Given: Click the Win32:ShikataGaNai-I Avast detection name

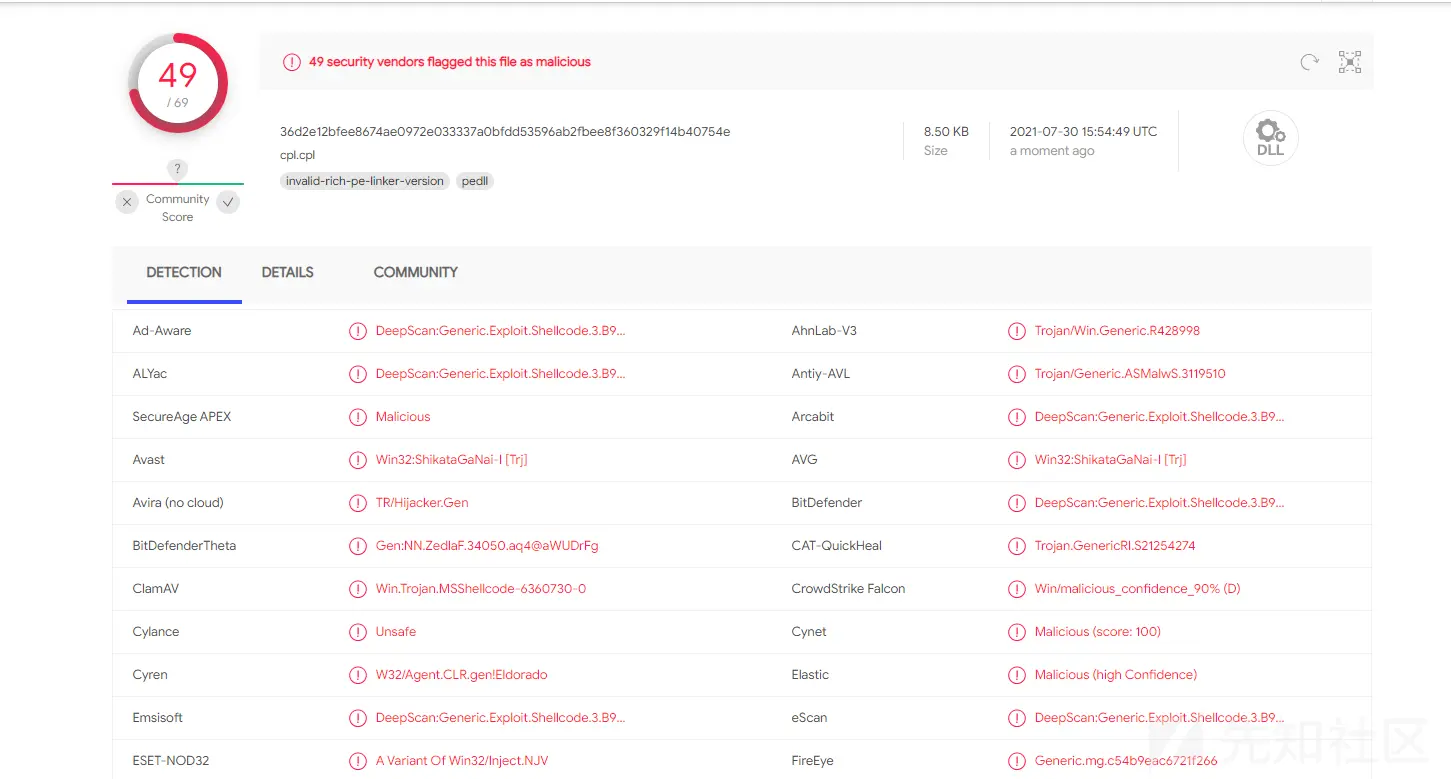Looking at the screenshot, I should tap(451, 460).
